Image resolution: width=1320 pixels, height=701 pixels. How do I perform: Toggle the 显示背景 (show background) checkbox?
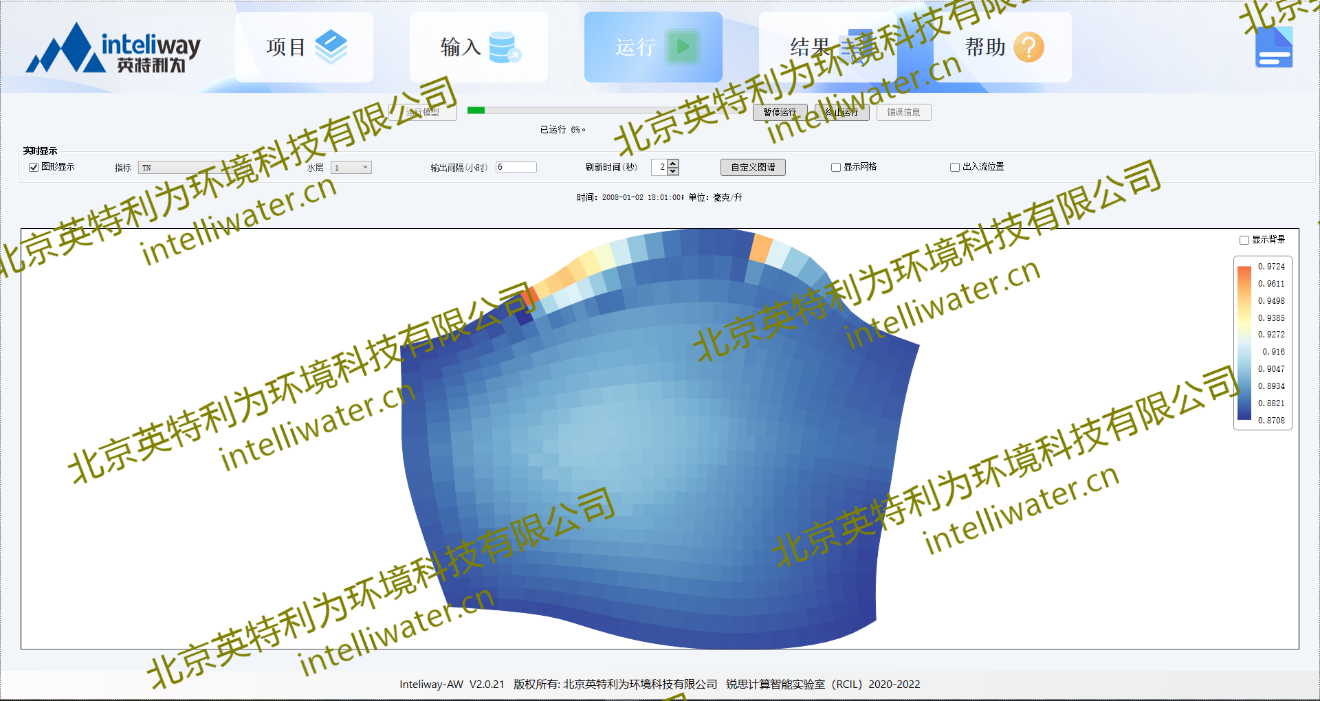pyautogui.click(x=1244, y=240)
